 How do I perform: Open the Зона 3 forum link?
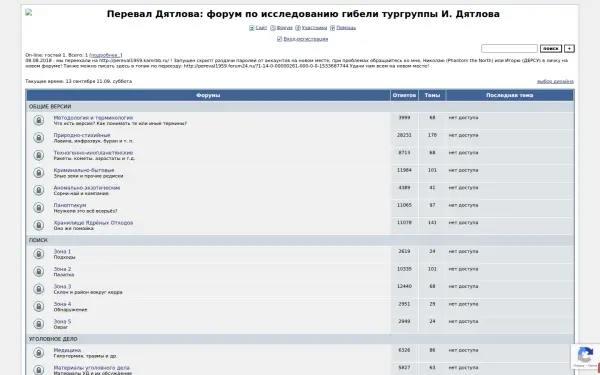pos(62,286)
